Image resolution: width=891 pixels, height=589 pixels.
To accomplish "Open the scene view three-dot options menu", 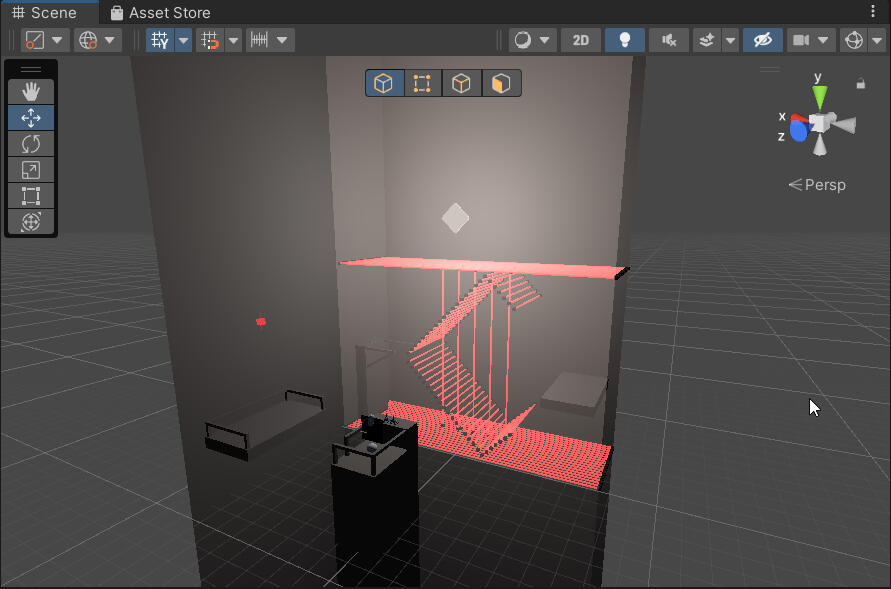I will [873, 11].
